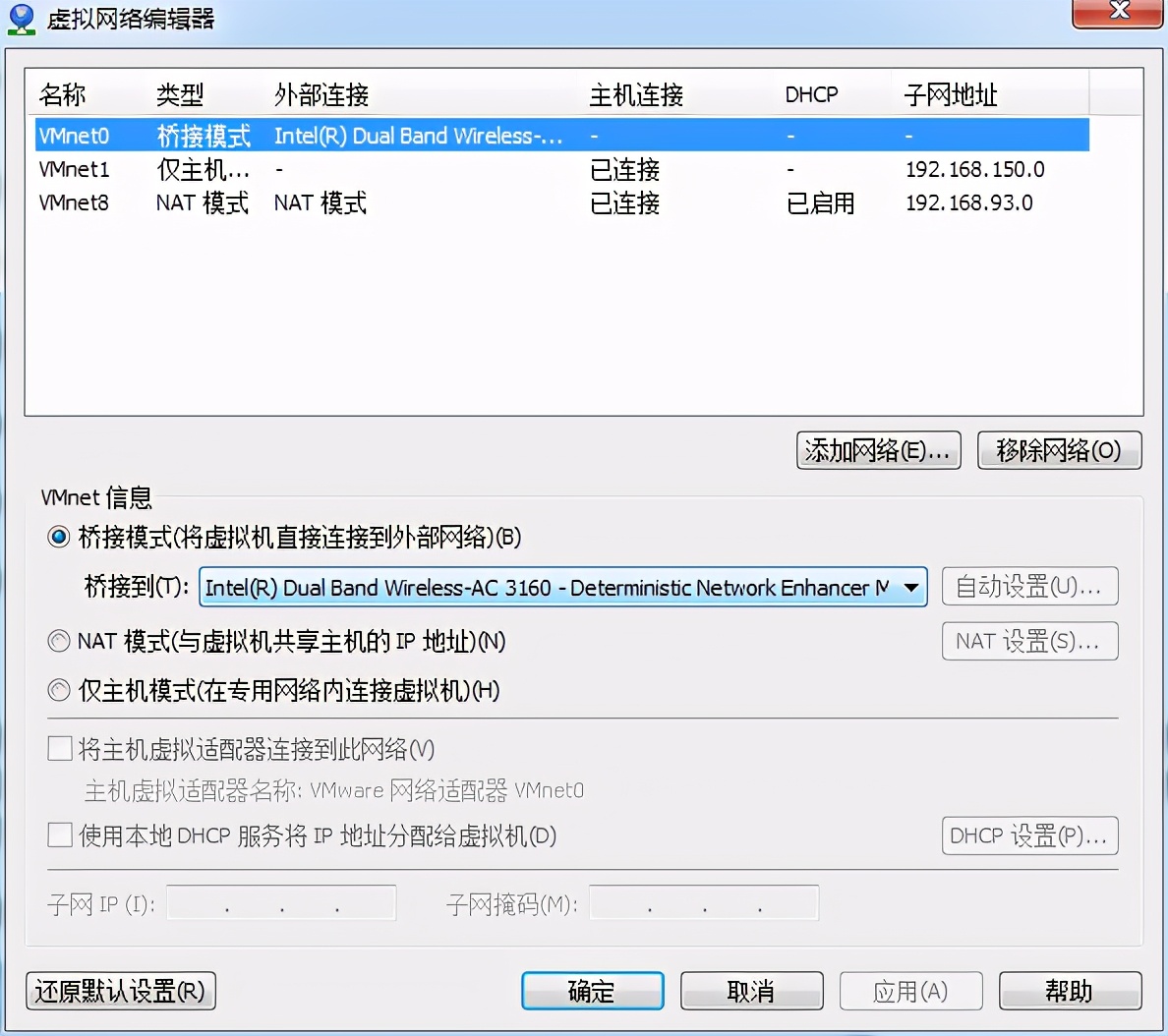1168x1036 pixels.
Task: Confirm changes with the 确定 button
Action: click(x=592, y=991)
